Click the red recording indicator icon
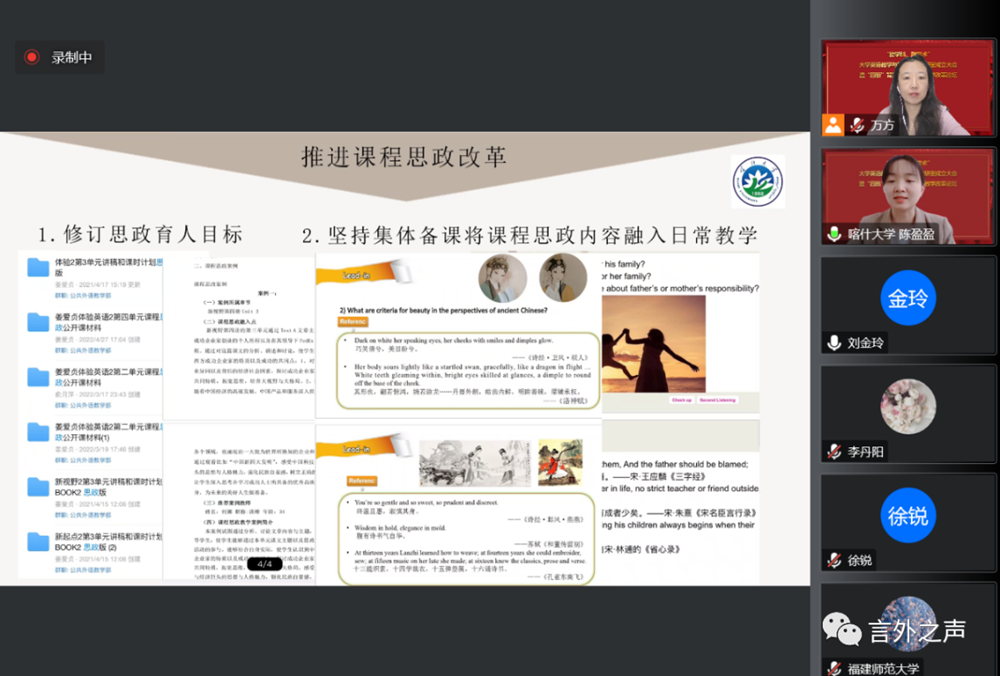Viewport: 1000px width, 676px height. (32, 58)
